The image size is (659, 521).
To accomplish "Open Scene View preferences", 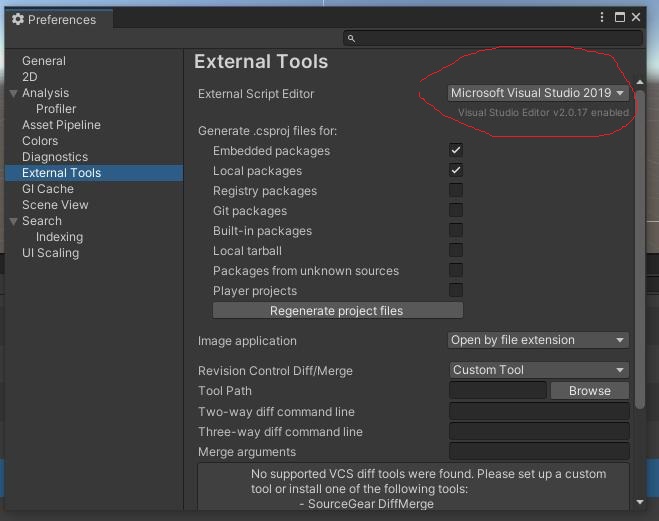I will pyautogui.click(x=55, y=205).
